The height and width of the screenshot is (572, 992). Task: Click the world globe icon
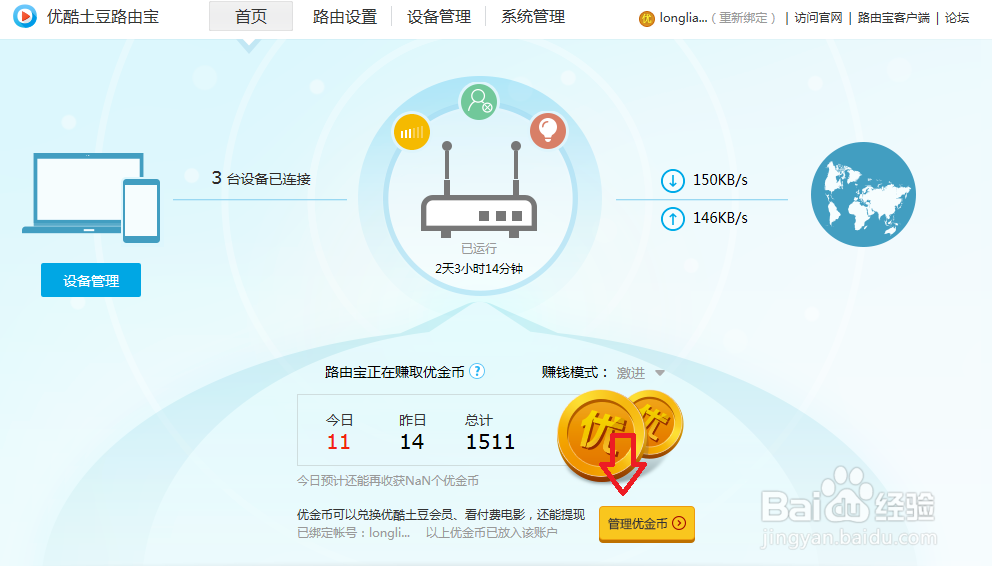(x=863, y=194)
